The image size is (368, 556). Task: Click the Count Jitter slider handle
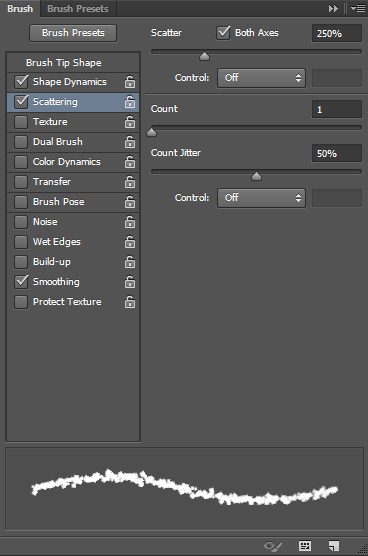pos(256,176)
